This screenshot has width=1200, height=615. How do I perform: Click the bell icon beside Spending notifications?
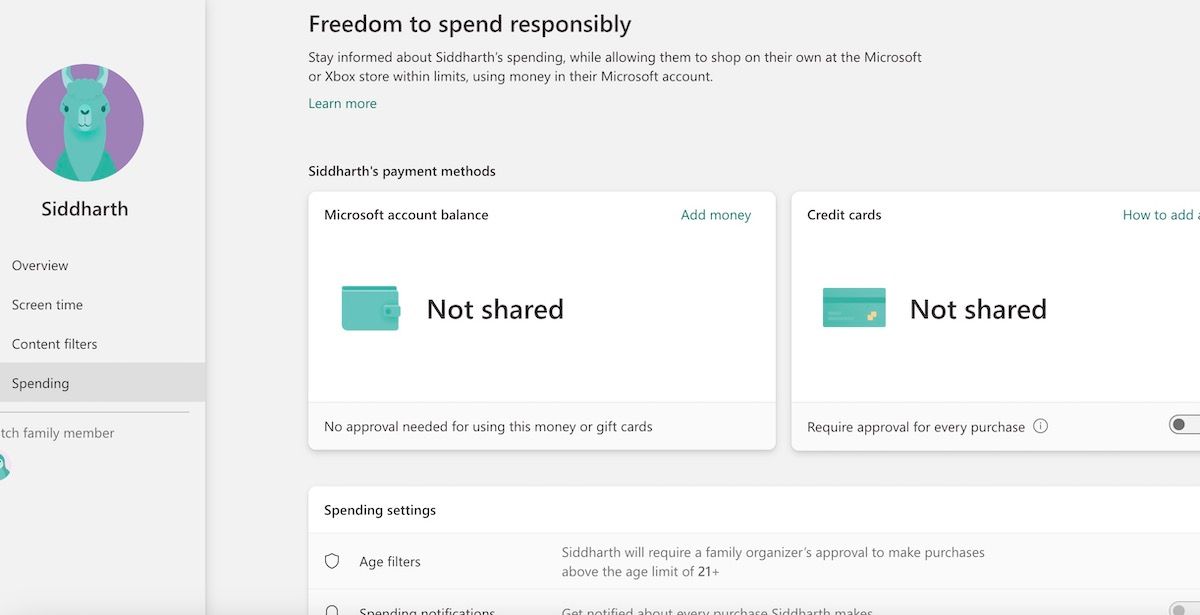coord(332,610)
